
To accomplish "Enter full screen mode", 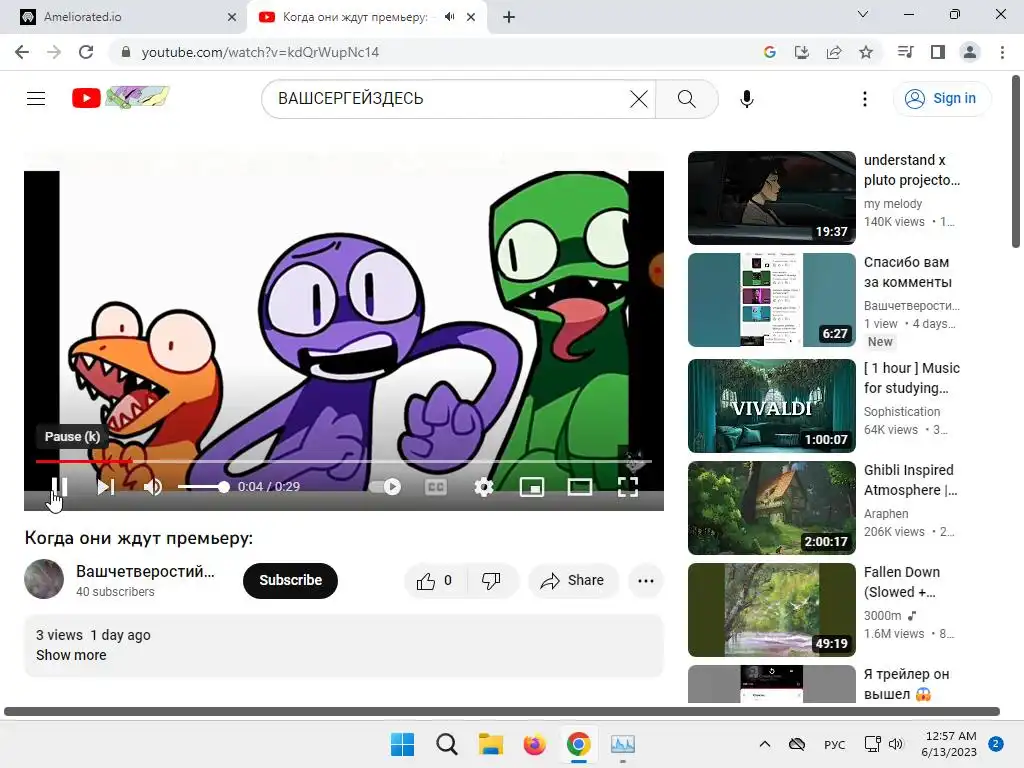I will point(628,487).
